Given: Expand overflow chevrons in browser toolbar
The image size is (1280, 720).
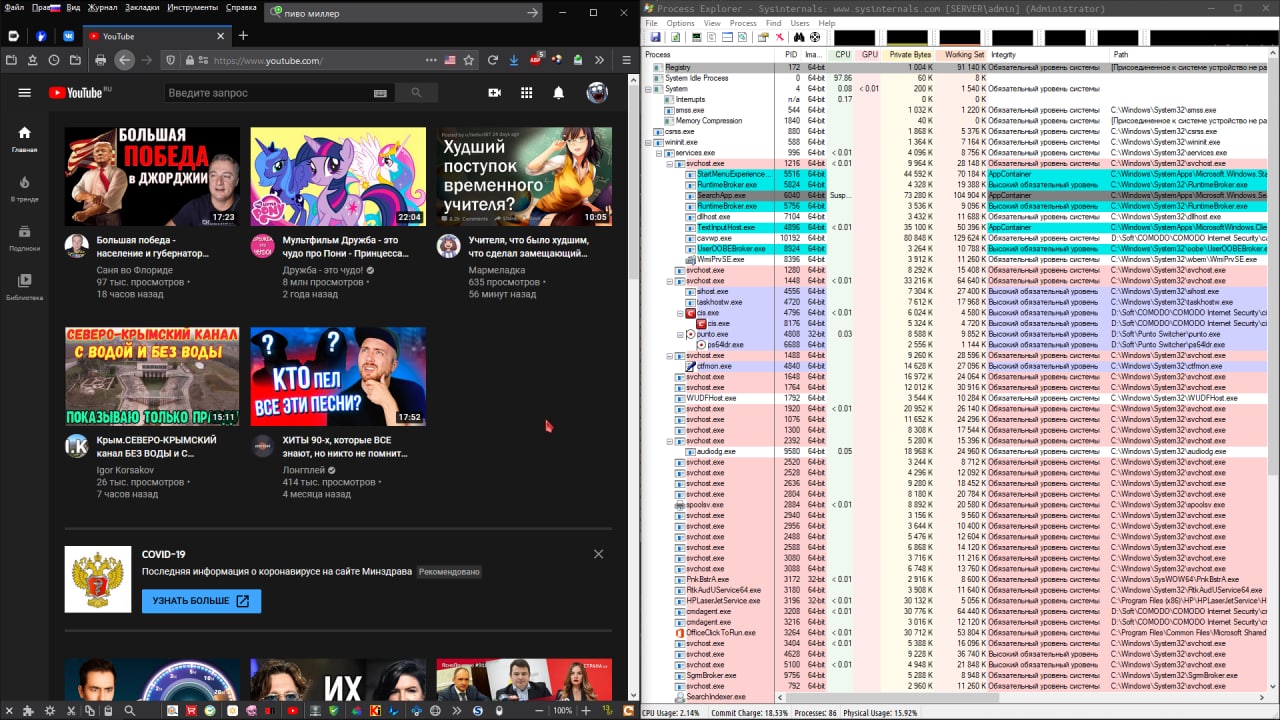Looking at the screenshot, I should click(600, 60).
